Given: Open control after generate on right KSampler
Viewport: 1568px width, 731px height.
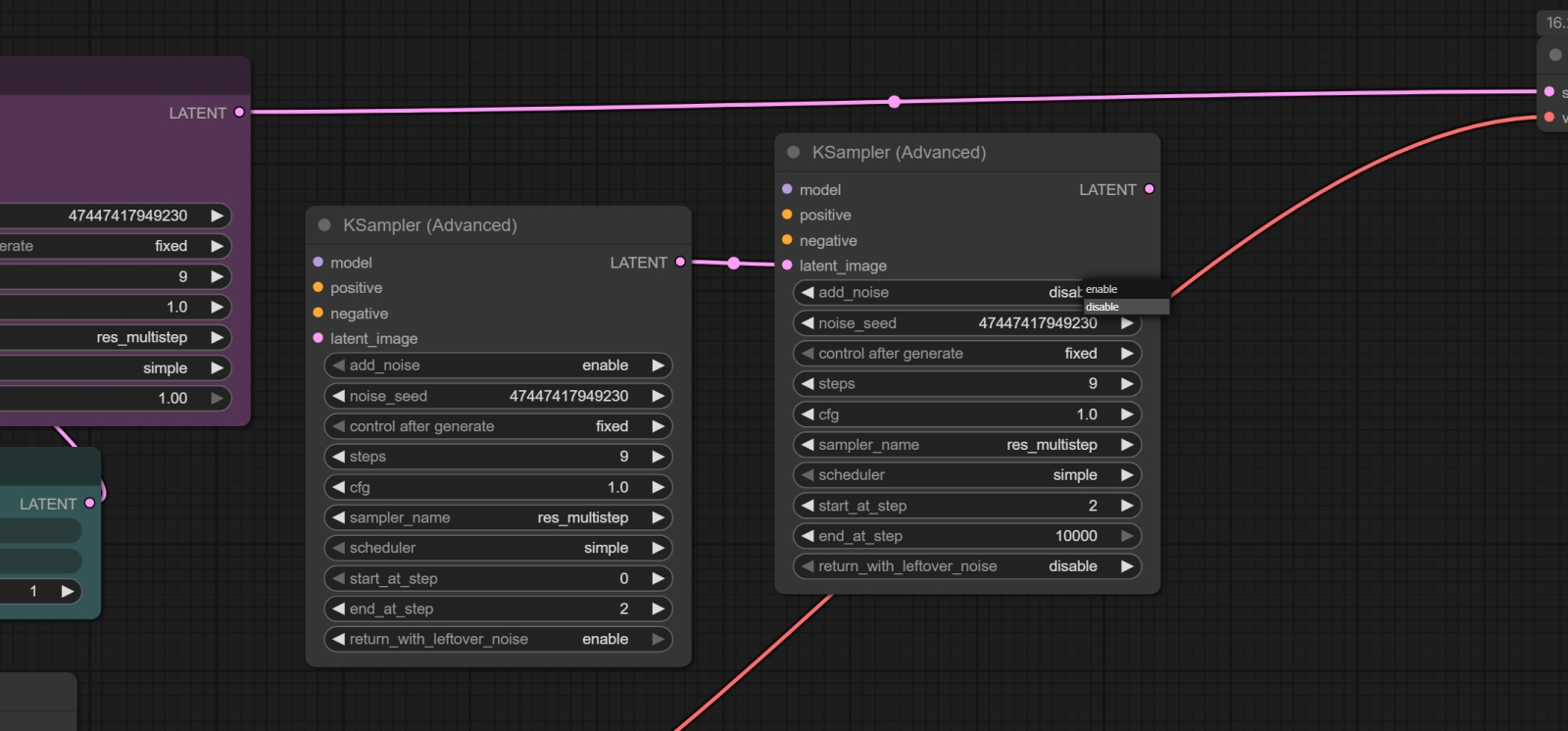Looking at the screenshot, I should point(966,354).
